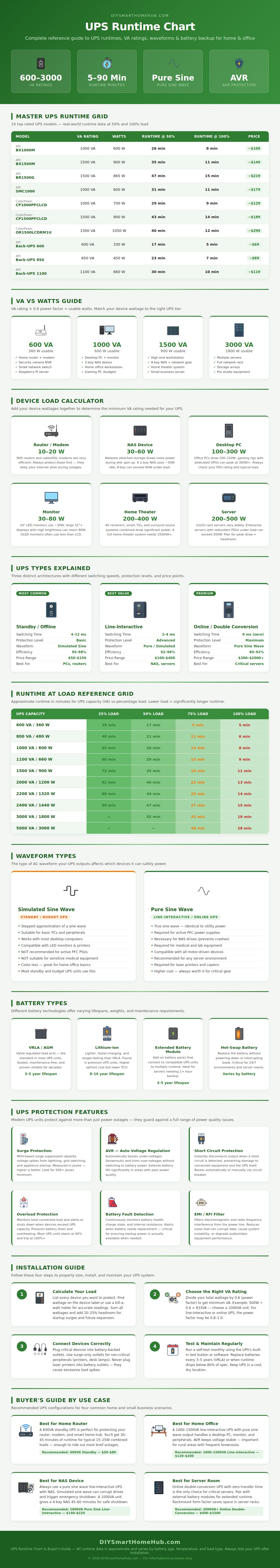Screen dimensions: 280x1568
Task: Click the Line-Interactive UPS icon
Action: coord(140,609)
